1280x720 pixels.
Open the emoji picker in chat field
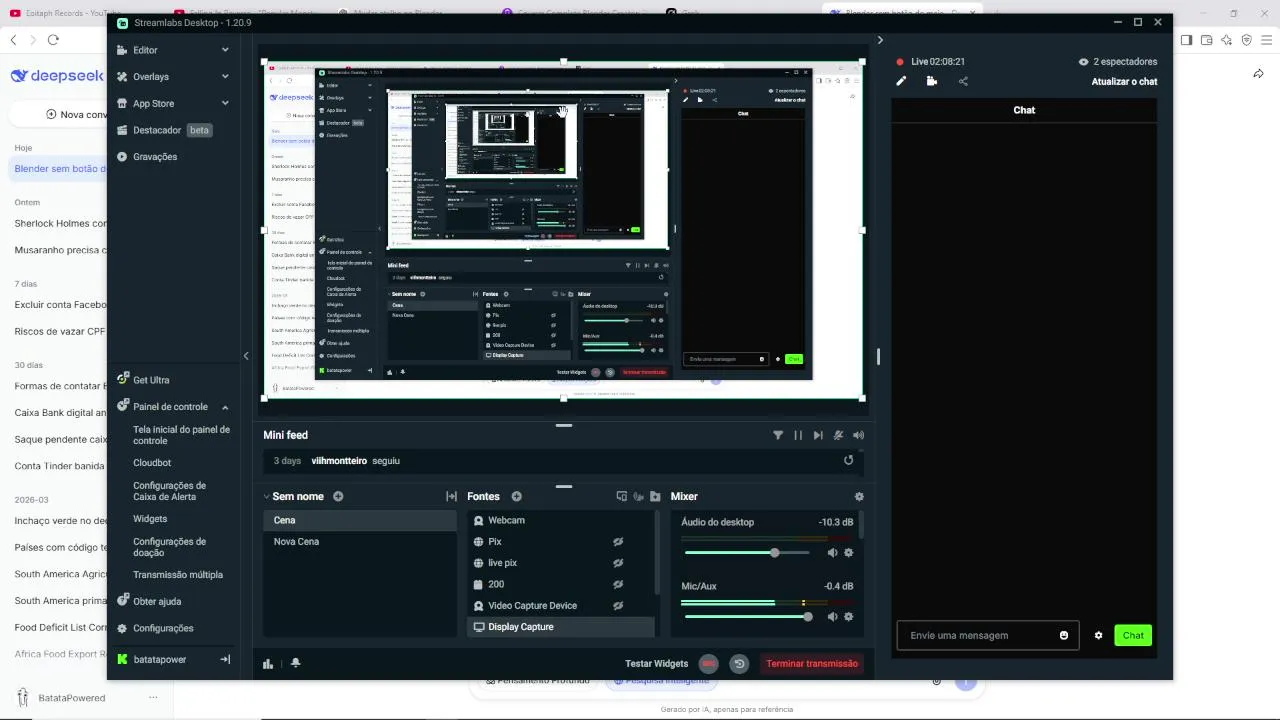click(x=1064, y=635)
